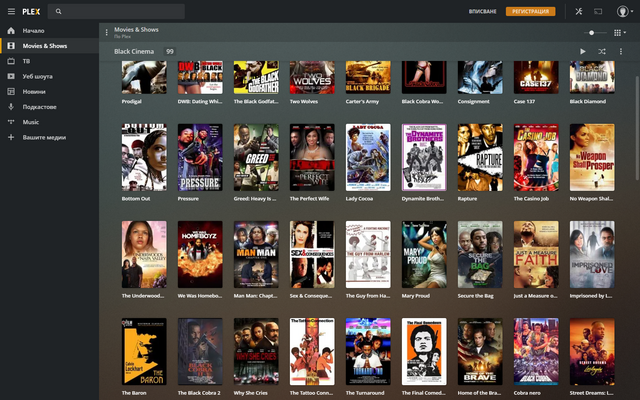640x400 pixels.
Task: Open Music in the sidebar
Action: click(x=49, y=122)
